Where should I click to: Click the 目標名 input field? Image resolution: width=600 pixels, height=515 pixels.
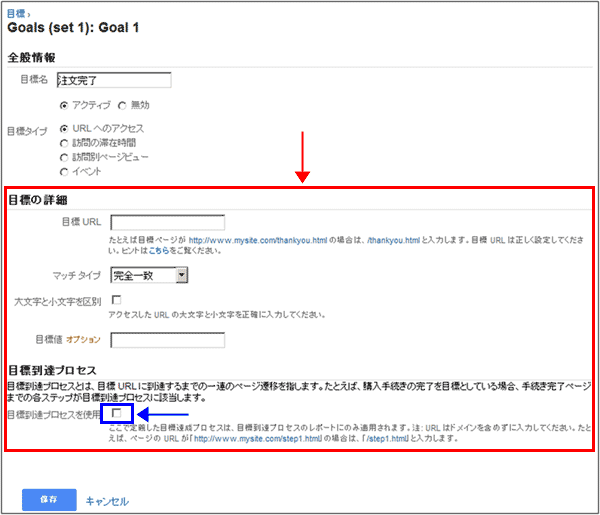click(x=114, y=80)
